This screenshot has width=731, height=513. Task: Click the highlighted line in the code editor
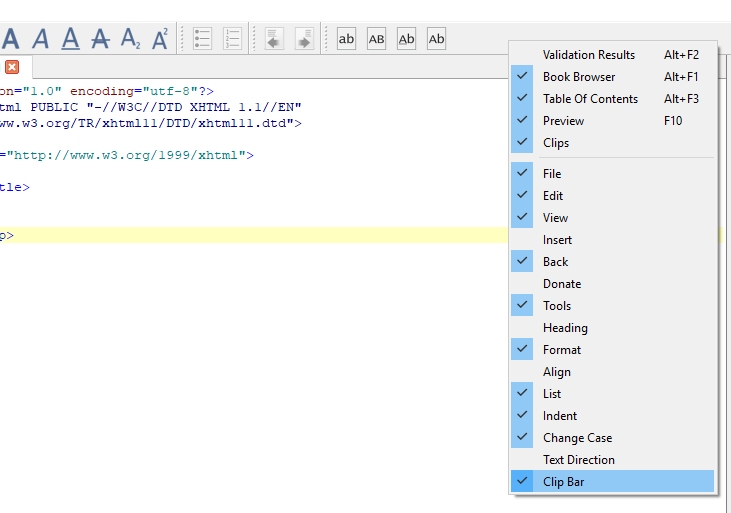tap(250, 236)
